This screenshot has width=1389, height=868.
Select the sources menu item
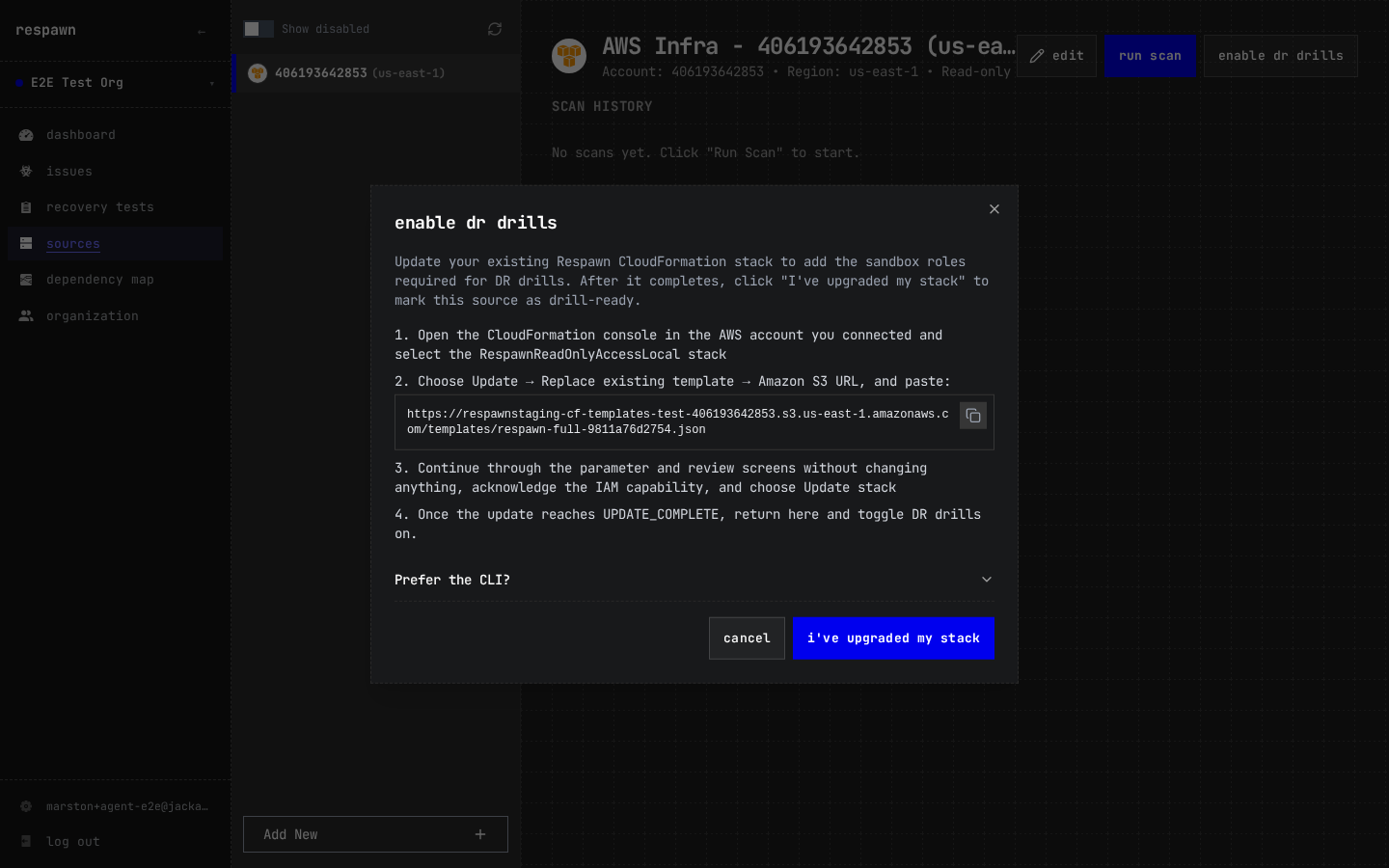[x=115, y=244]
